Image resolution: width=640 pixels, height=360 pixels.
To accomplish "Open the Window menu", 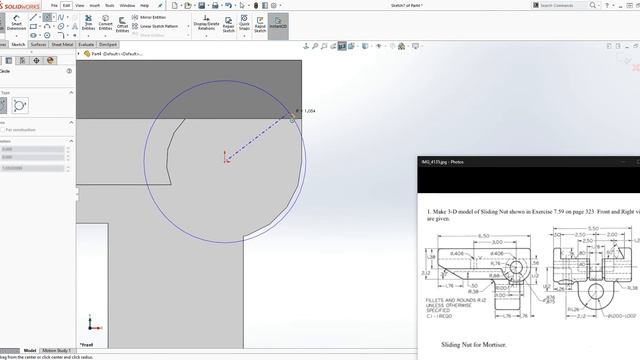I will coord(127,6).
